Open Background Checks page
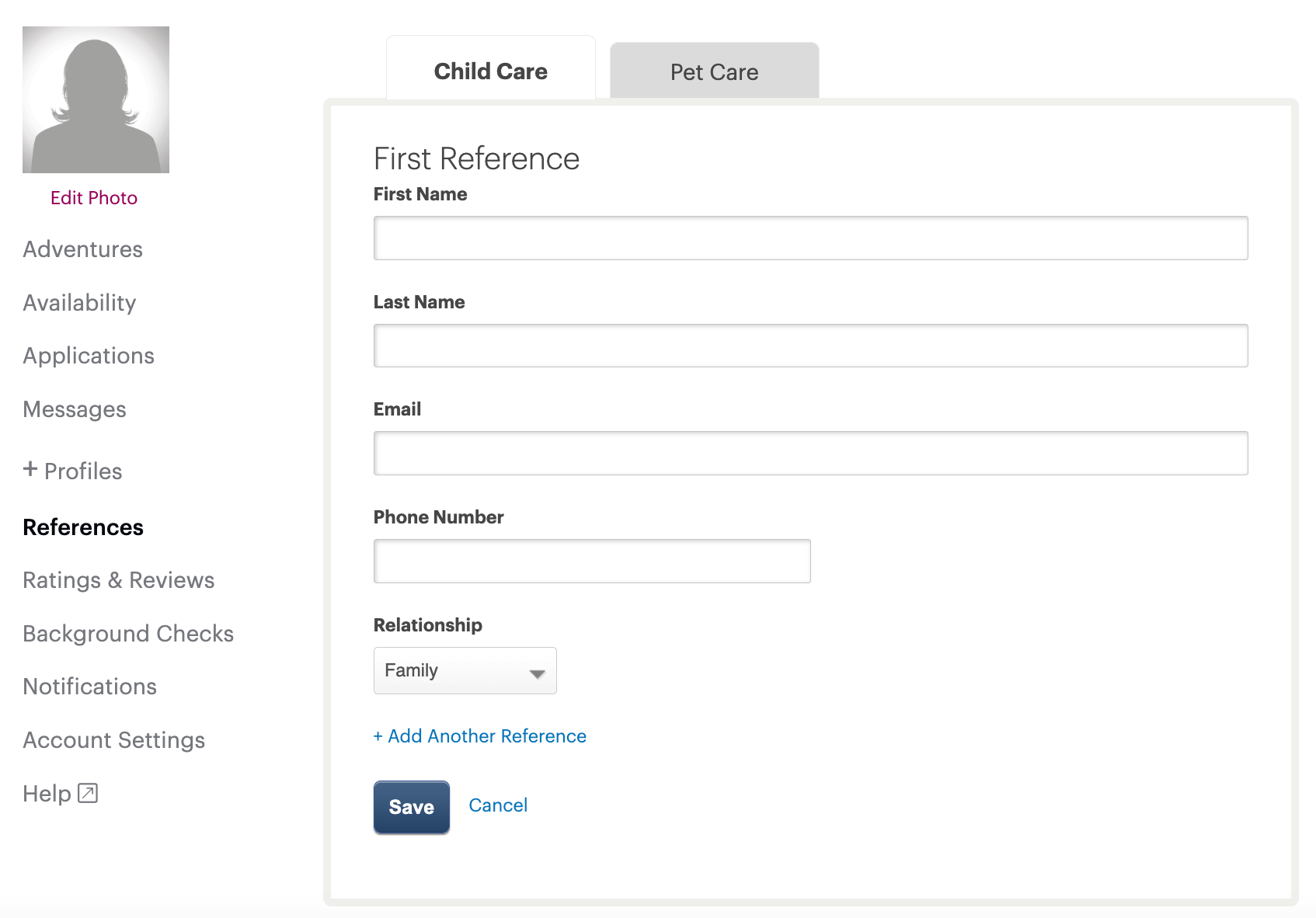The image size is (1316, 918). point(128,634)
